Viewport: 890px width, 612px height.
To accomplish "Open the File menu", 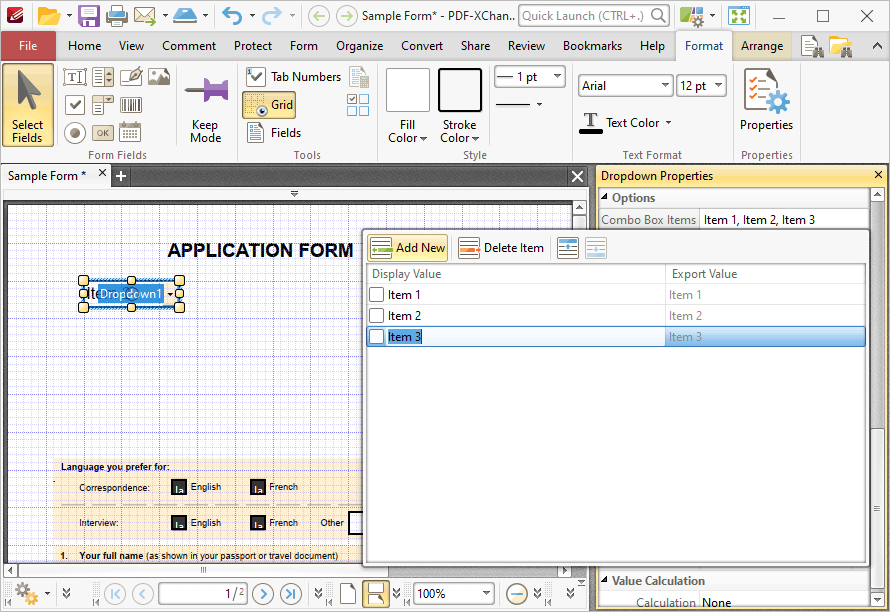I will click(28, 46).
